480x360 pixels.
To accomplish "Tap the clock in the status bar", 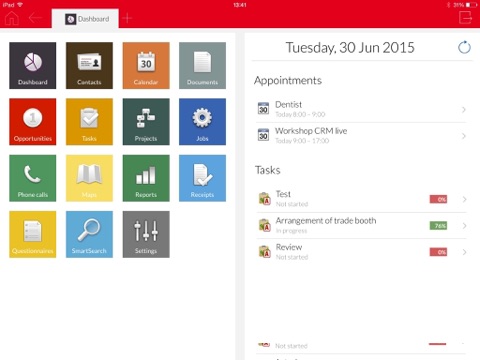I will [x=240, y=5].
